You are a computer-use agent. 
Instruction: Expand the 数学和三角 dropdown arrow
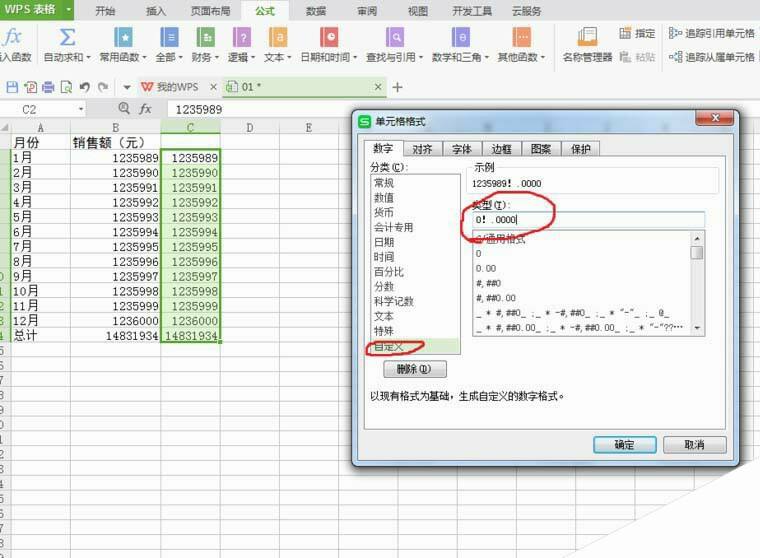coord(487,57)
